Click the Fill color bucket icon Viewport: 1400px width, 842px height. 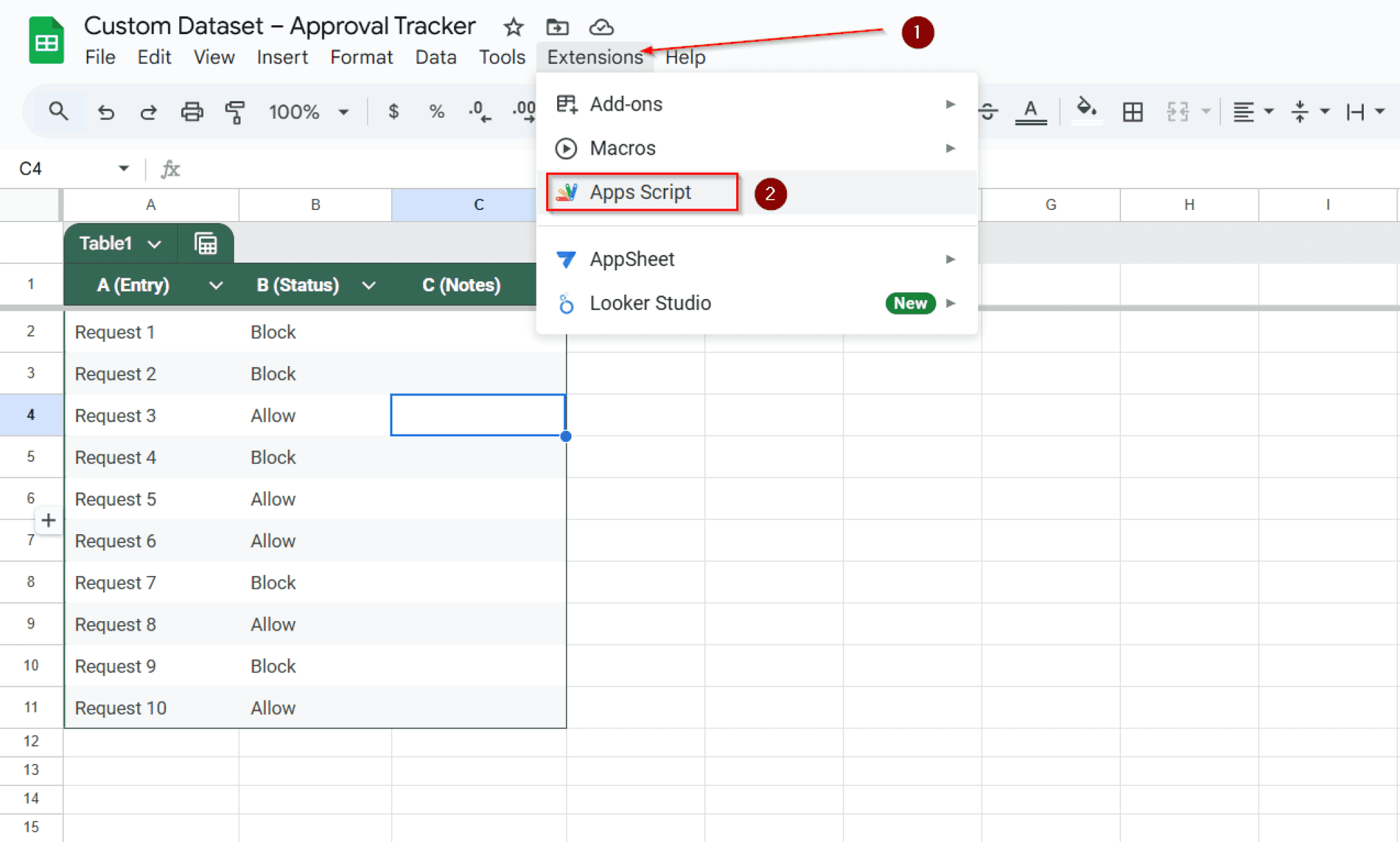coord(1087,110)
